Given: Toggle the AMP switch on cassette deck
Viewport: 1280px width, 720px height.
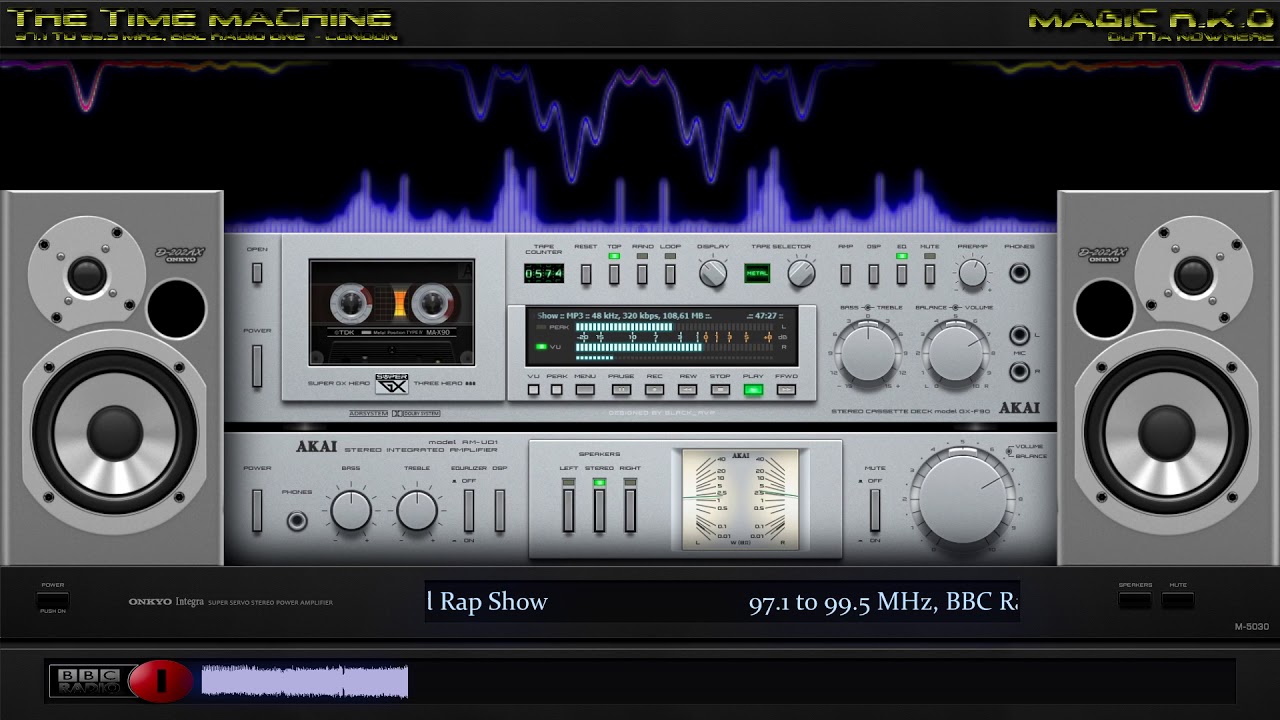Looking at the screenshot, I should (846, 274).
